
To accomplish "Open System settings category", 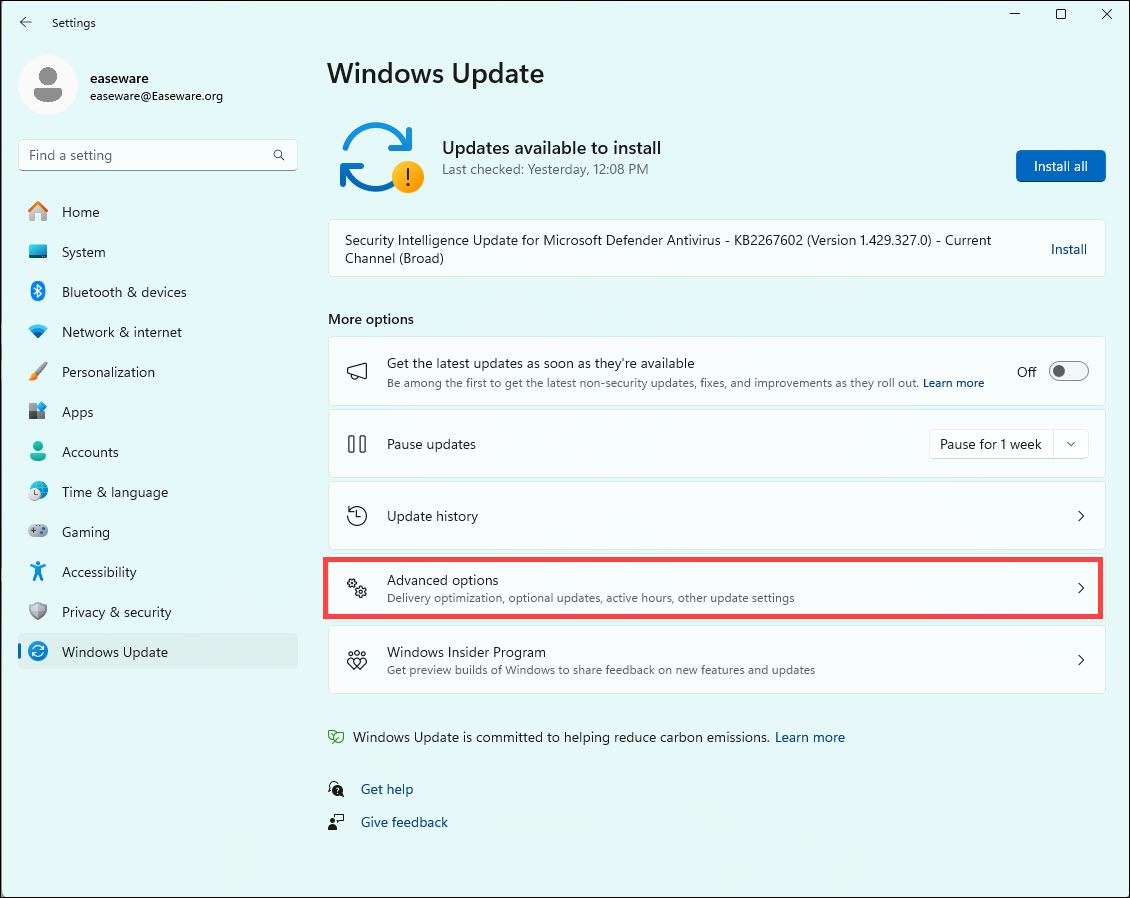I will (x=158, y=252).
